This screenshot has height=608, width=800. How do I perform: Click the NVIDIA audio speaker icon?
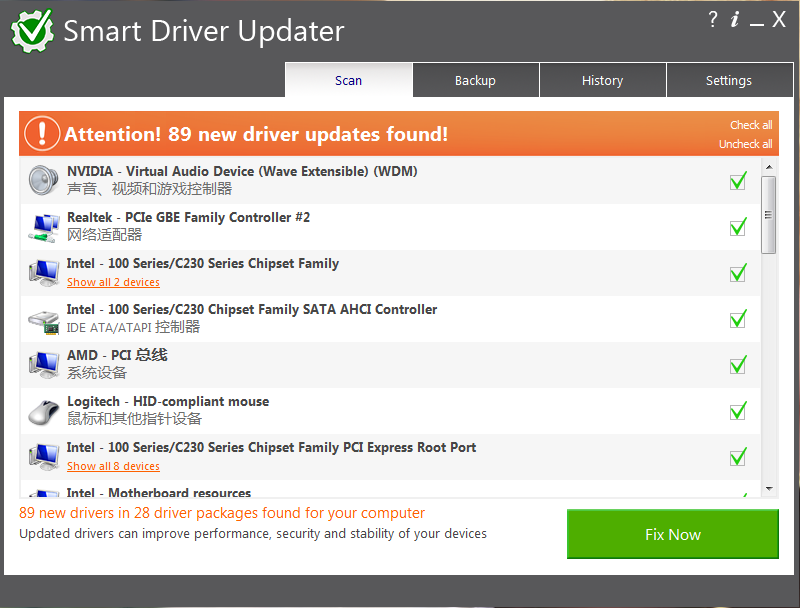coord(43,180)
